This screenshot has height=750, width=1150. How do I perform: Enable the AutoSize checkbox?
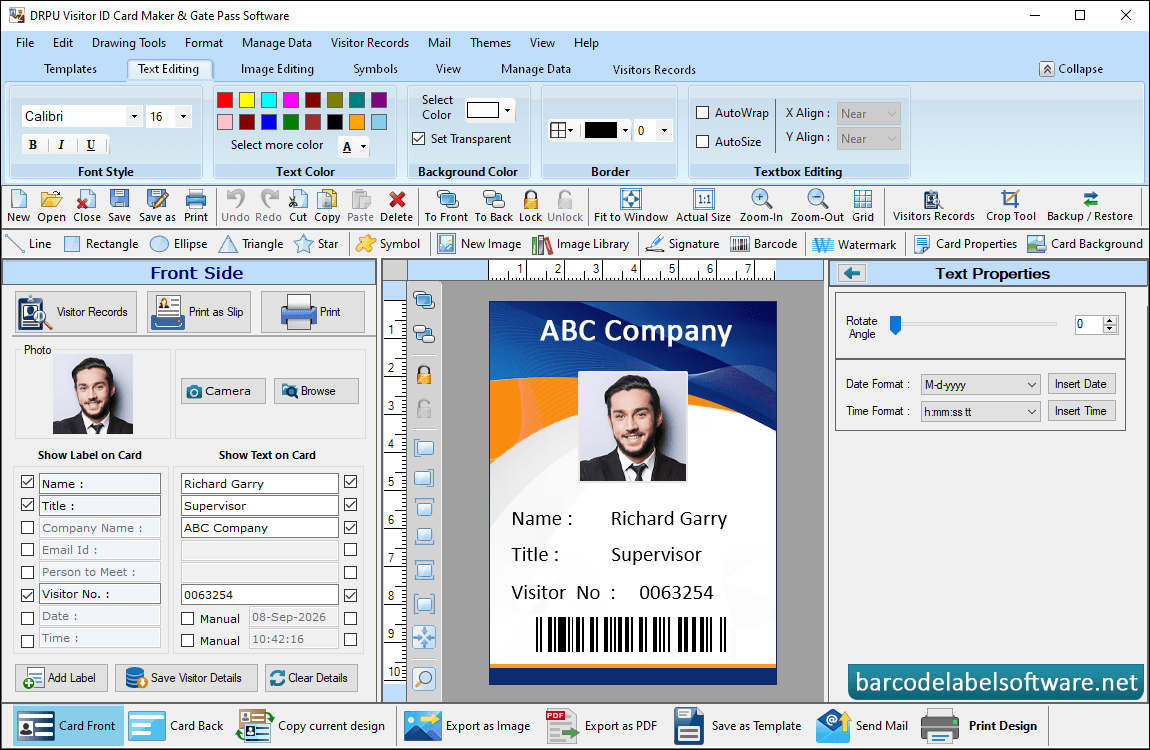click(x=703, y=141)
